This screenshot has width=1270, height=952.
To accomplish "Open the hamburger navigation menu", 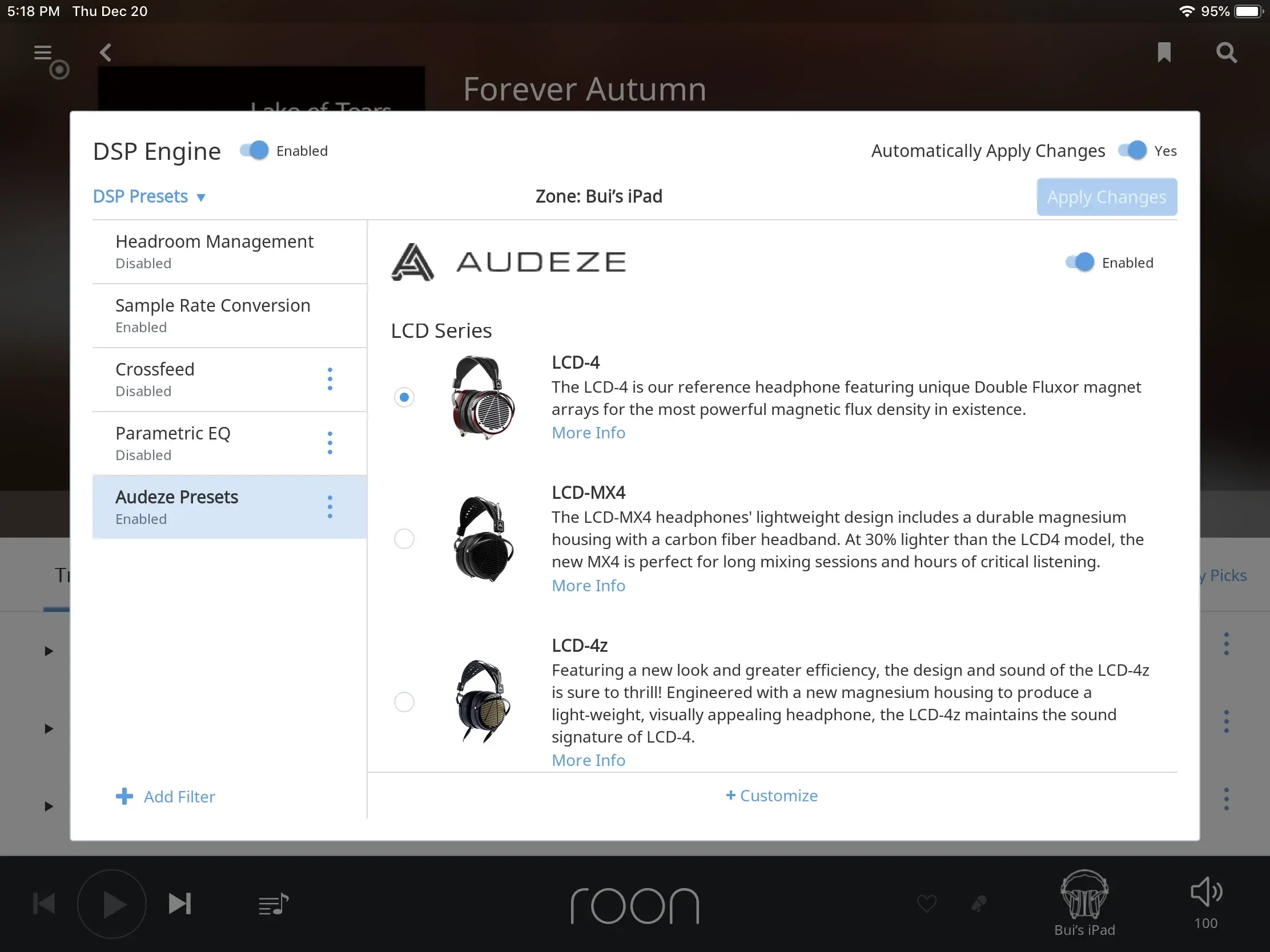I will pyautogui.click(x=43, y=53).
